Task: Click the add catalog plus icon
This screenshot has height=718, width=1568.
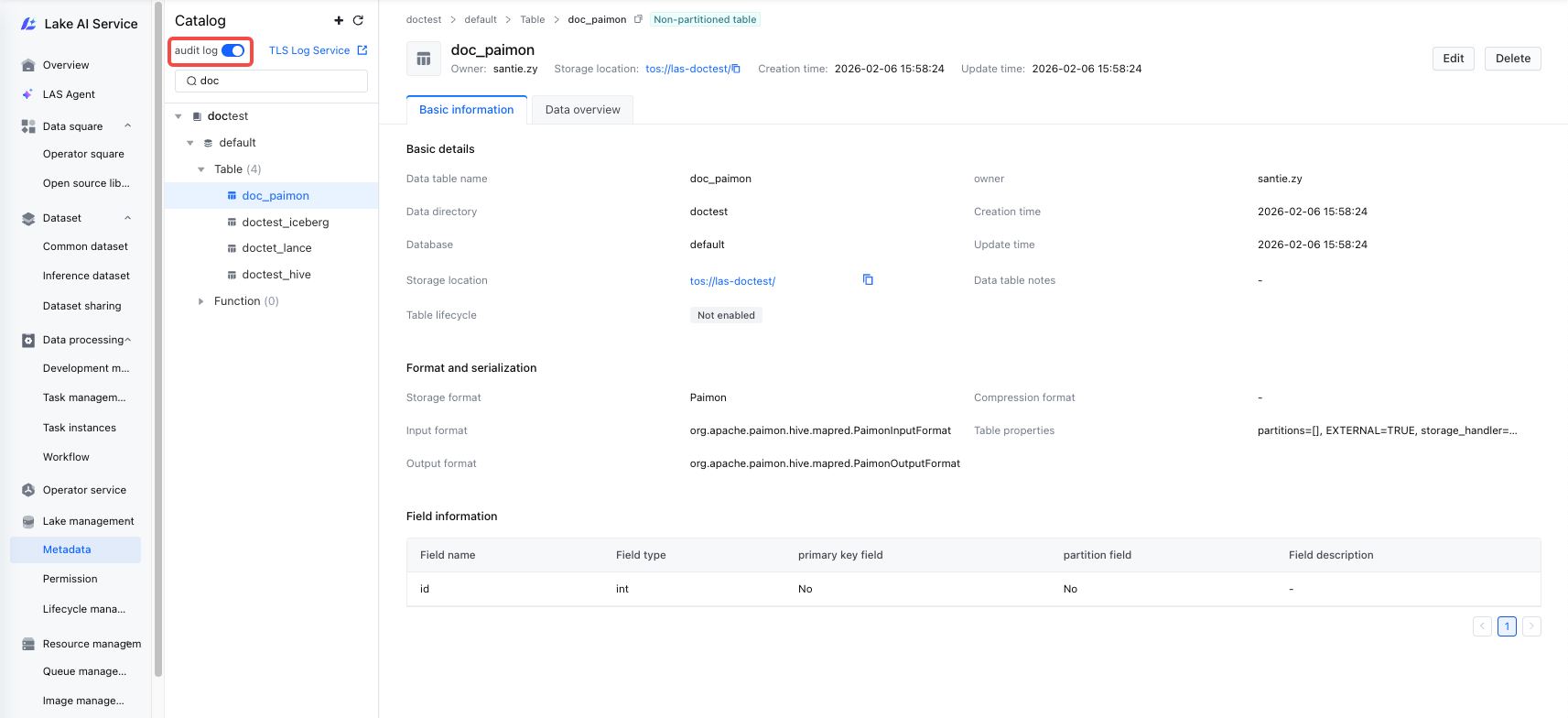Action: tap(339, 20)
